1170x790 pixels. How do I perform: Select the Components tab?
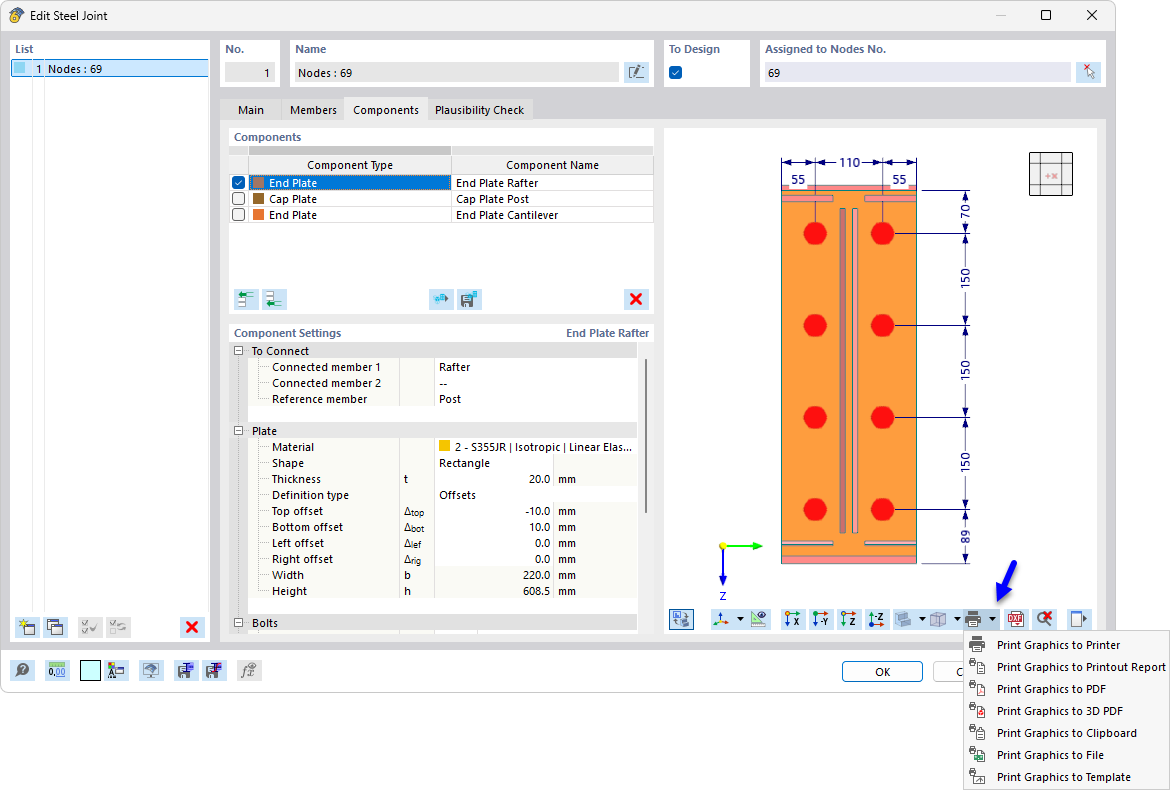[386, 110]
